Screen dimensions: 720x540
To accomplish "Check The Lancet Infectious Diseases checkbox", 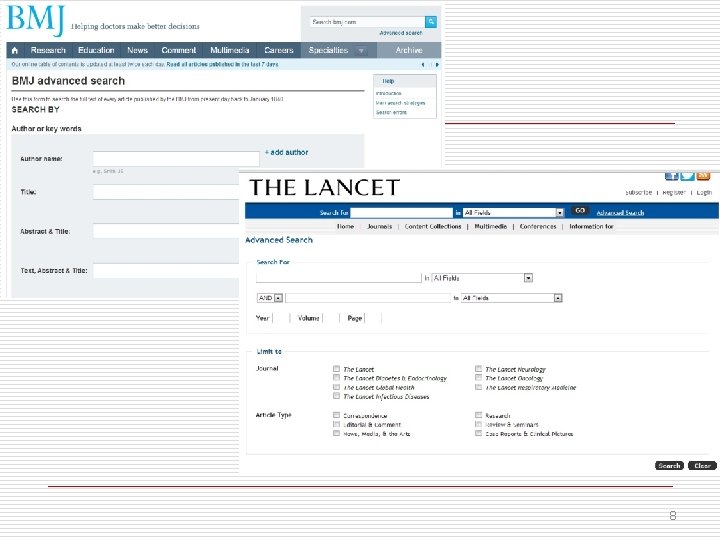I will coord(337,396).
